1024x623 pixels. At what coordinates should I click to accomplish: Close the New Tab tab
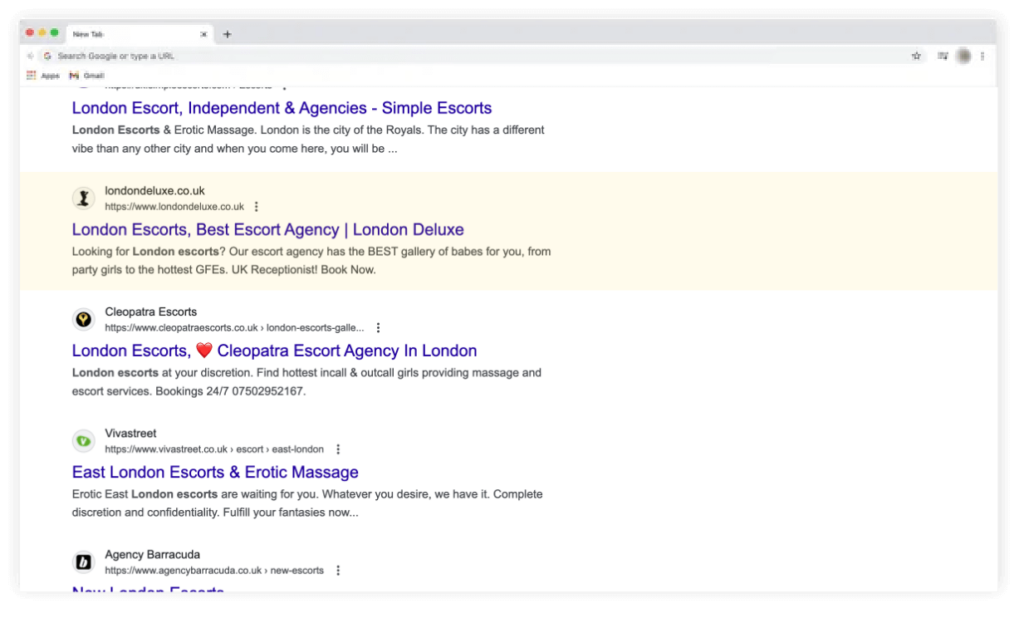point(204,34)
